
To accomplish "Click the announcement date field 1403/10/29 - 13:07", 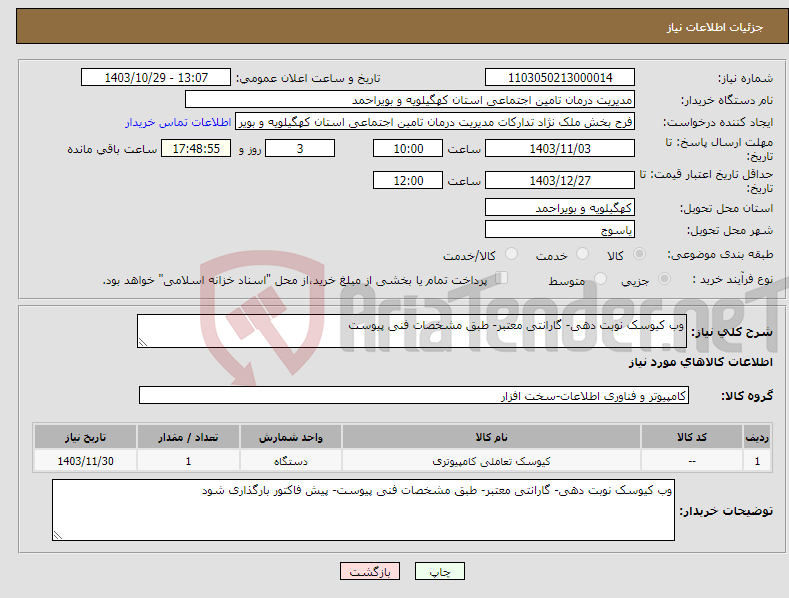I will click(156, 78).
